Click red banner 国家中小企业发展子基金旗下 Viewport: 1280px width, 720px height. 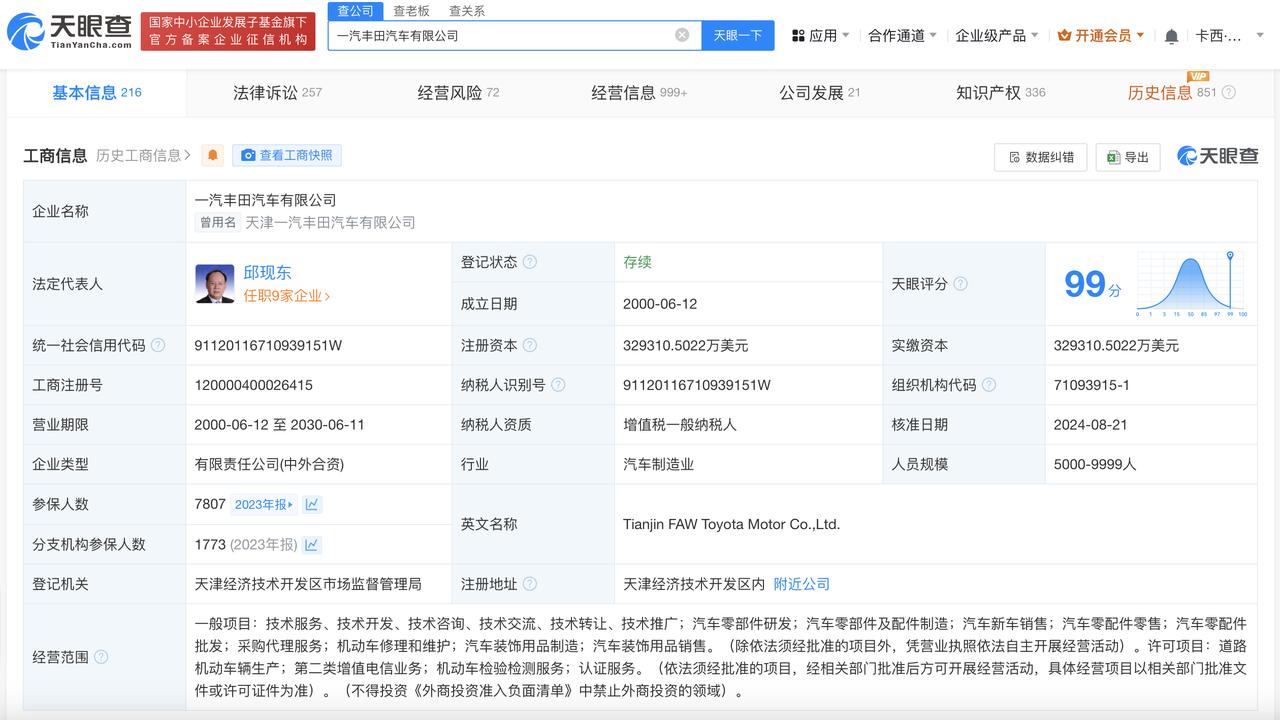228,31
